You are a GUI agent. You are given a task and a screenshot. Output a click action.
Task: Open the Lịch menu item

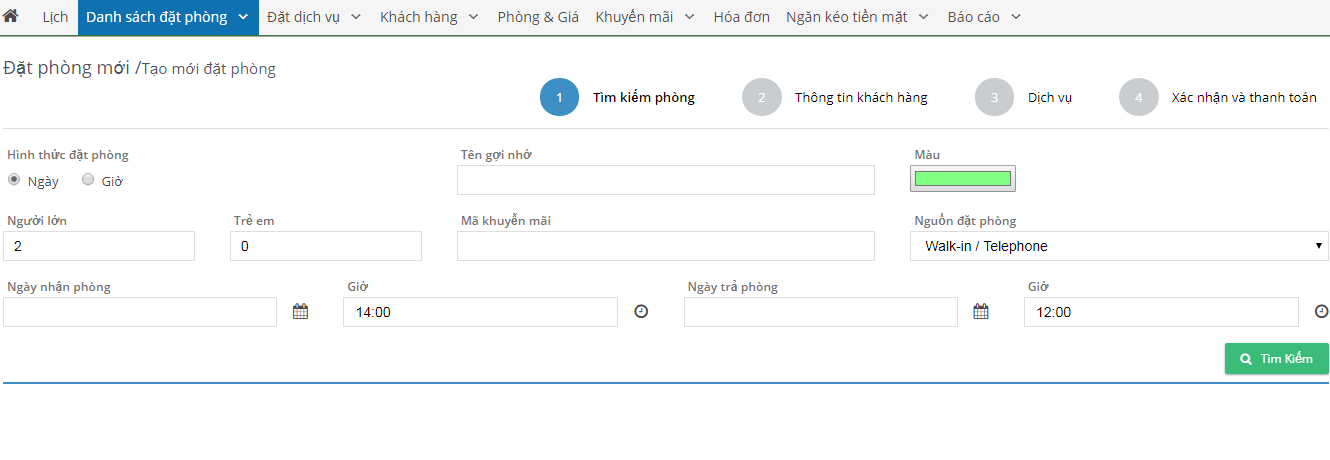pos(55,17)
